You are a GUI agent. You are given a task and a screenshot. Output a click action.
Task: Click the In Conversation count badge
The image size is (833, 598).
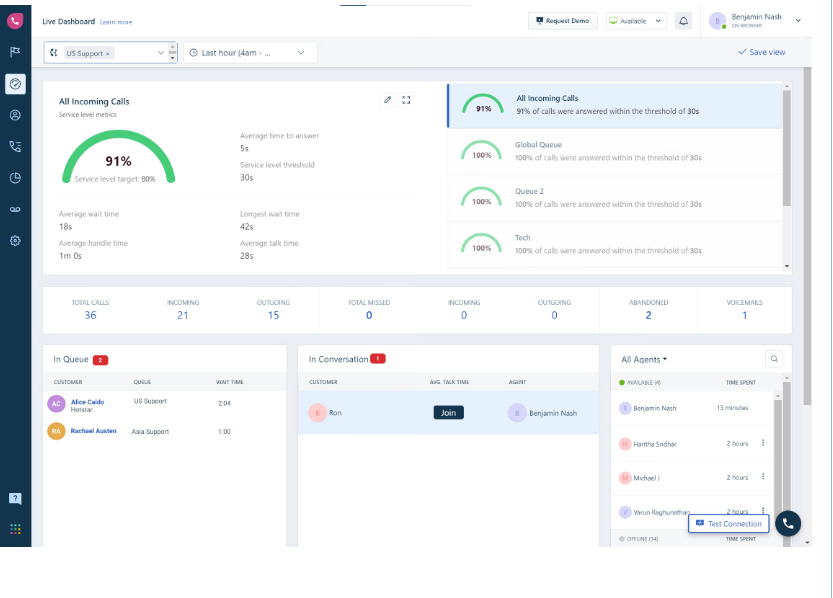coord(378,358)
